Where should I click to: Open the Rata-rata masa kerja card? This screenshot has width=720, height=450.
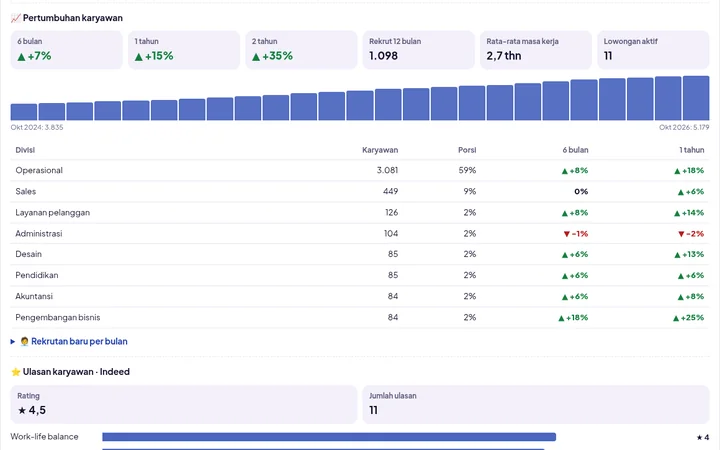click(536, 50)
